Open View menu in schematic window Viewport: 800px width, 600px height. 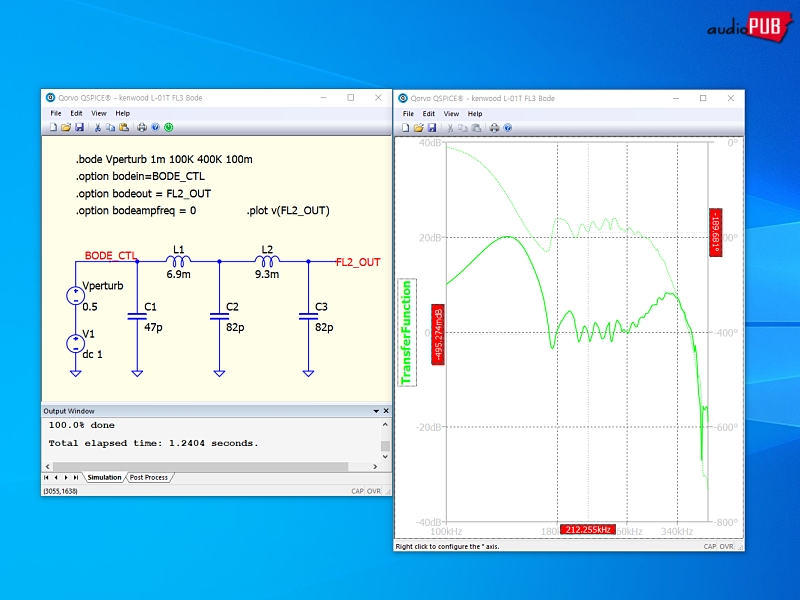[x=98, y=113]
